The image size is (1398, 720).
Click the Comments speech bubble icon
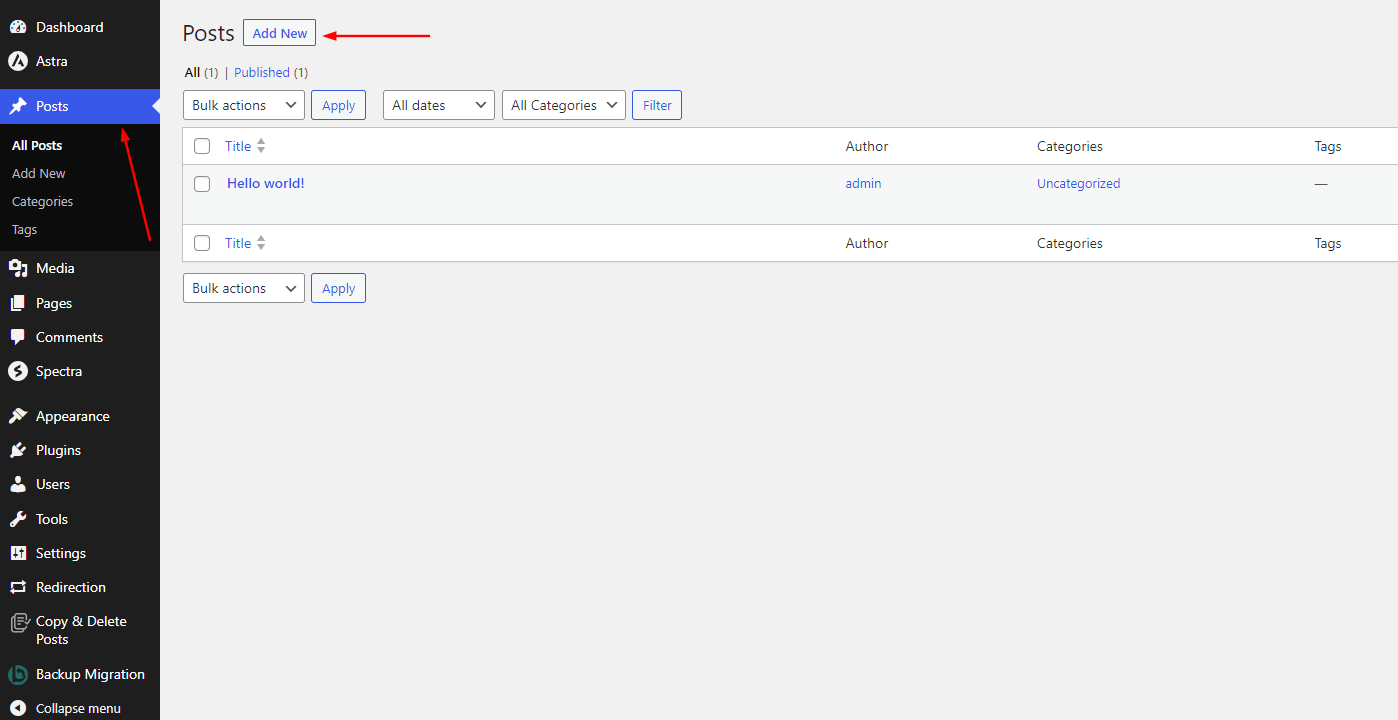point(18,337)
